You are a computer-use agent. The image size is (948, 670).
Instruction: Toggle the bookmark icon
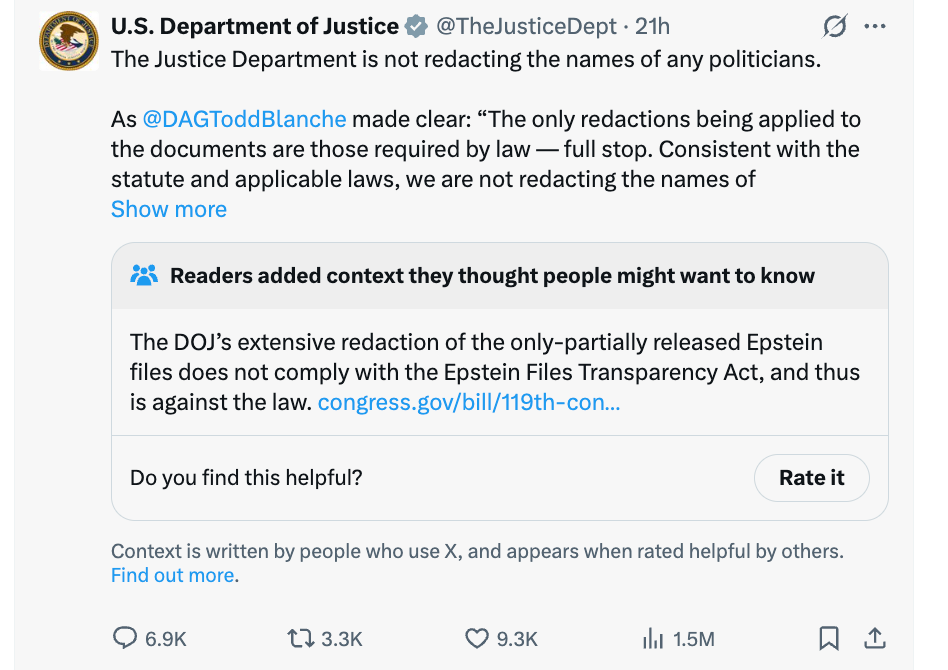[829, 638]
